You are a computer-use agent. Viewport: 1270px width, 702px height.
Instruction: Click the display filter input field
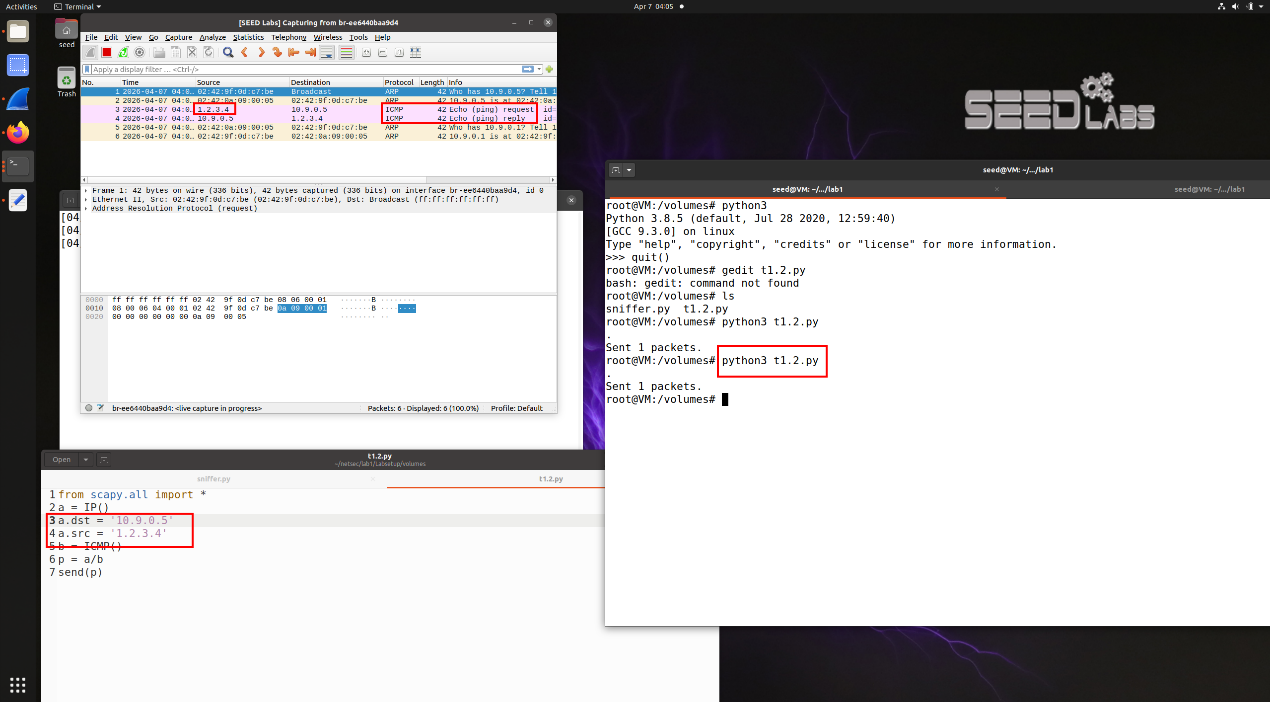[x=300, y=69]
